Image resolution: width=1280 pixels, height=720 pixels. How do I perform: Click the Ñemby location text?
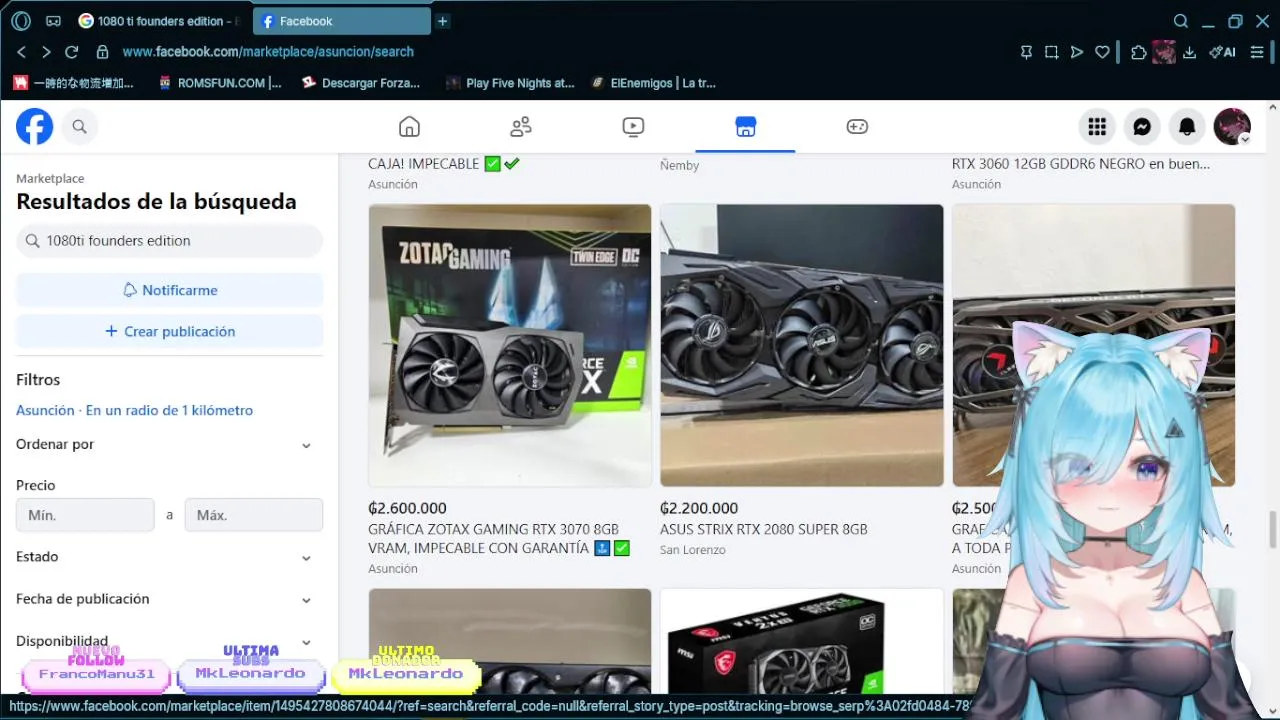point(680,165)
